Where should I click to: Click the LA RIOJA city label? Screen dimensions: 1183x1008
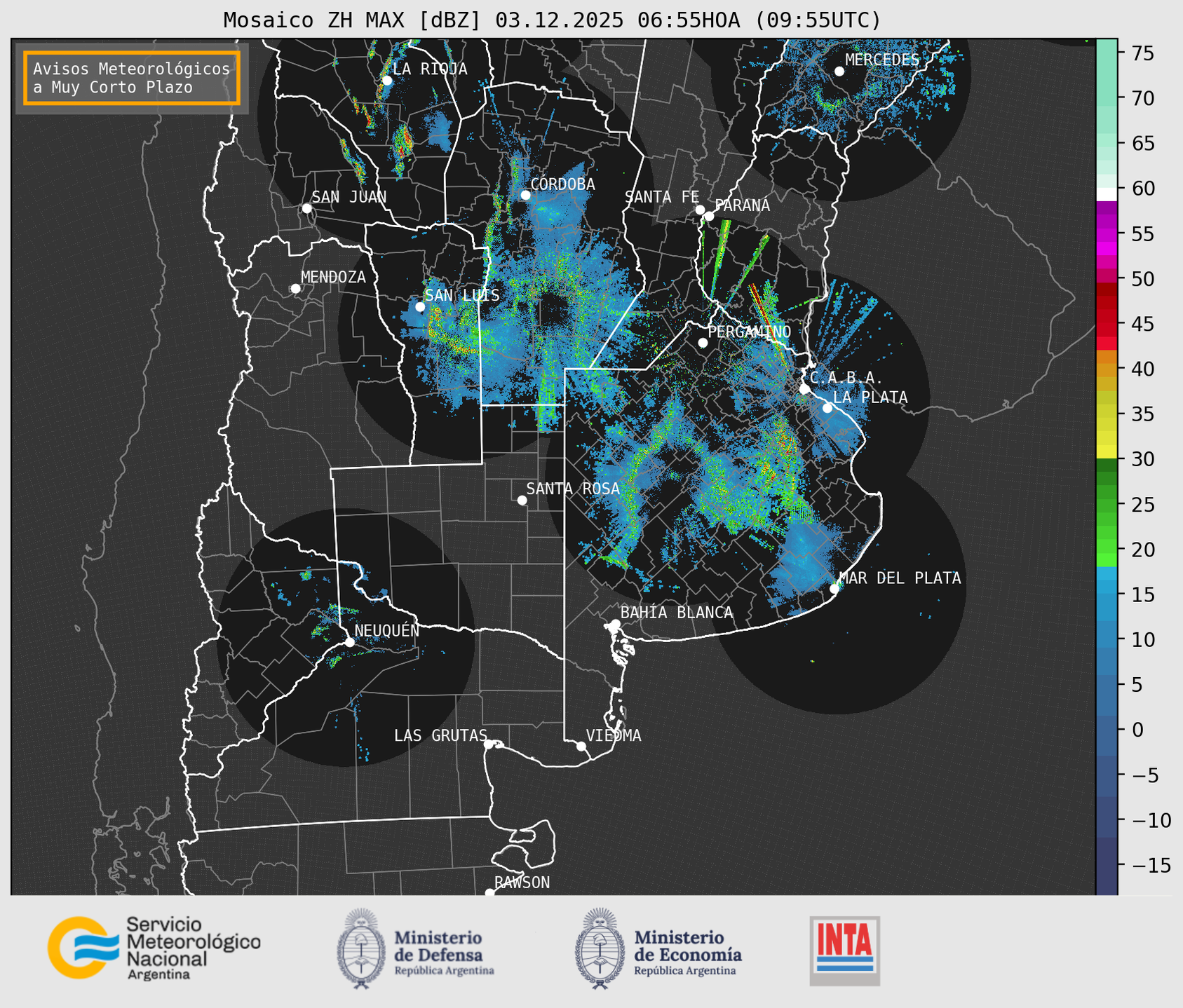point(430,69)
